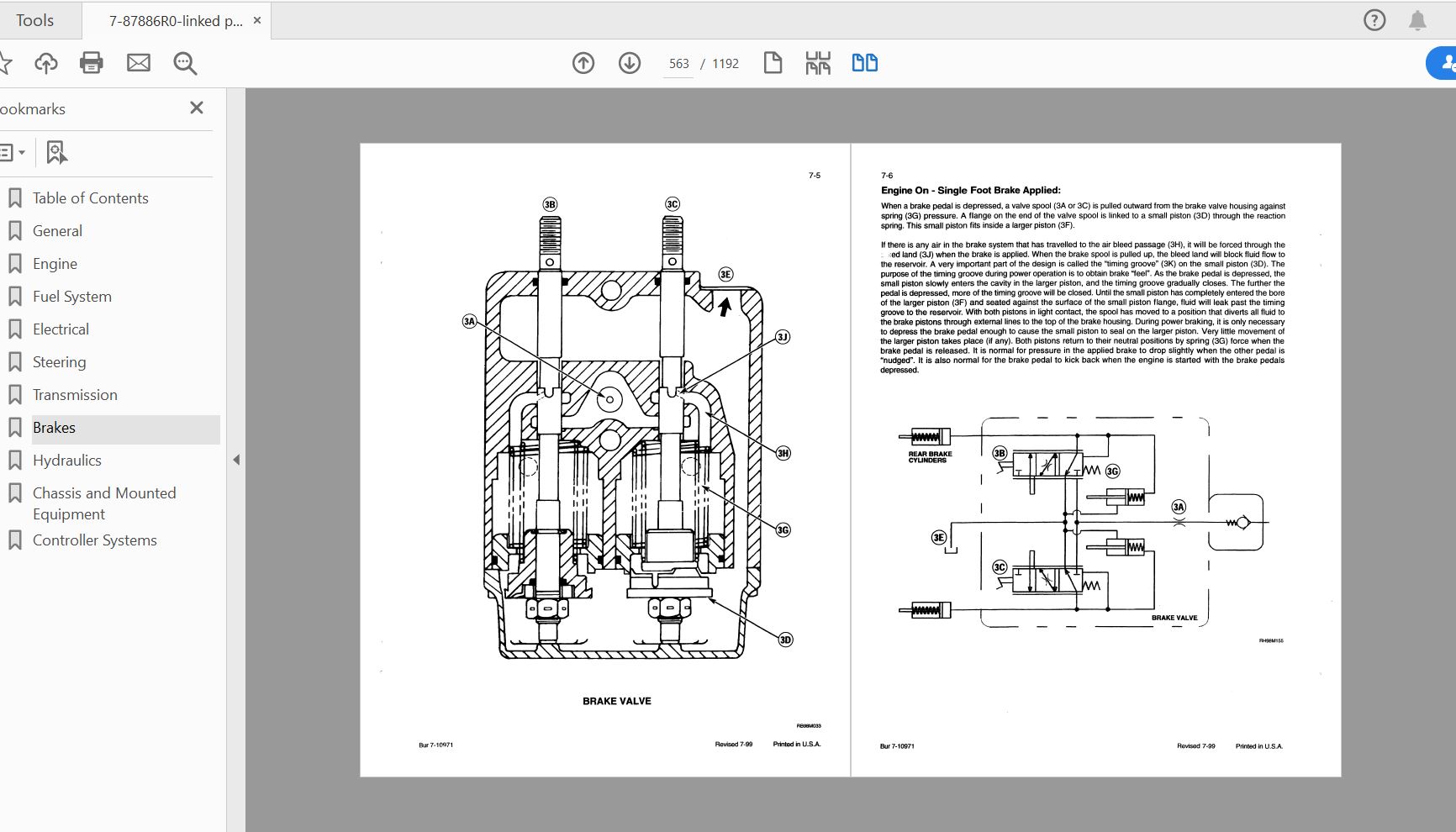This screenshot has height=832, width=1456.
Task: Locate current bookmark in the panel
Action: (55, 153)
